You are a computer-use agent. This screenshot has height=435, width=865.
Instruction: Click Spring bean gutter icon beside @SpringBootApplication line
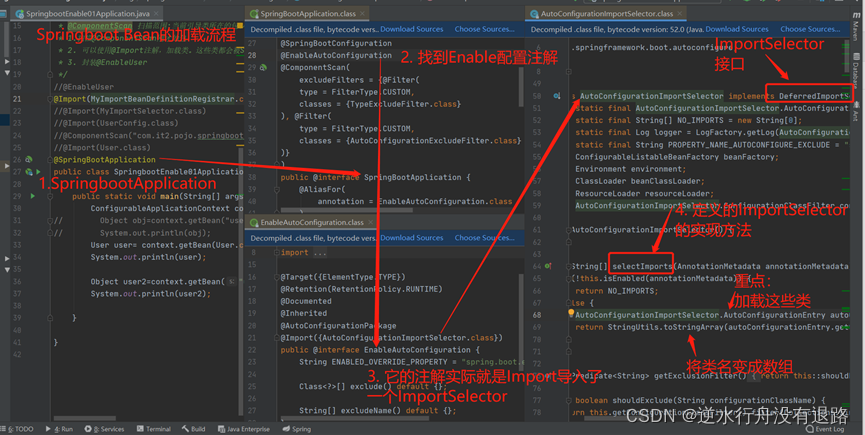(x=29, y=160)
